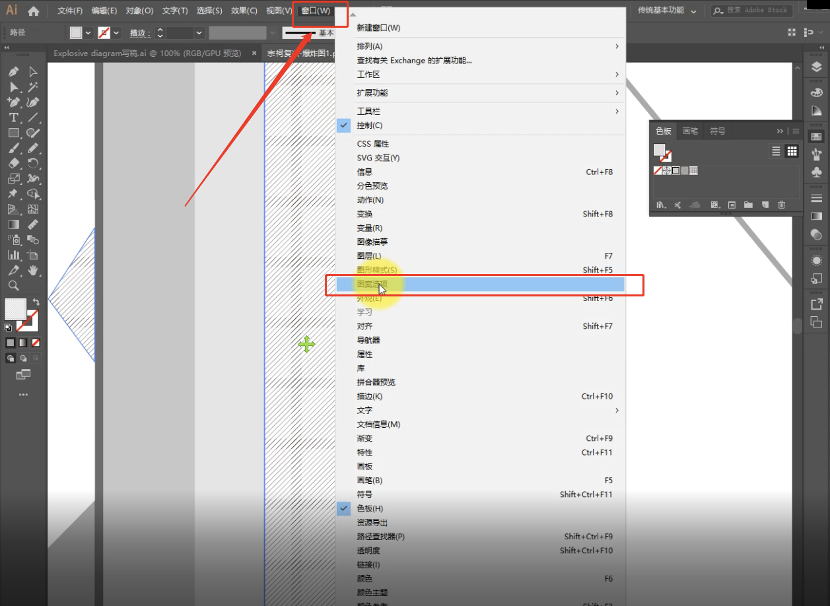Open the stroke color dropdown in control bar
The image size is (830, 606).
click(116, 33)
